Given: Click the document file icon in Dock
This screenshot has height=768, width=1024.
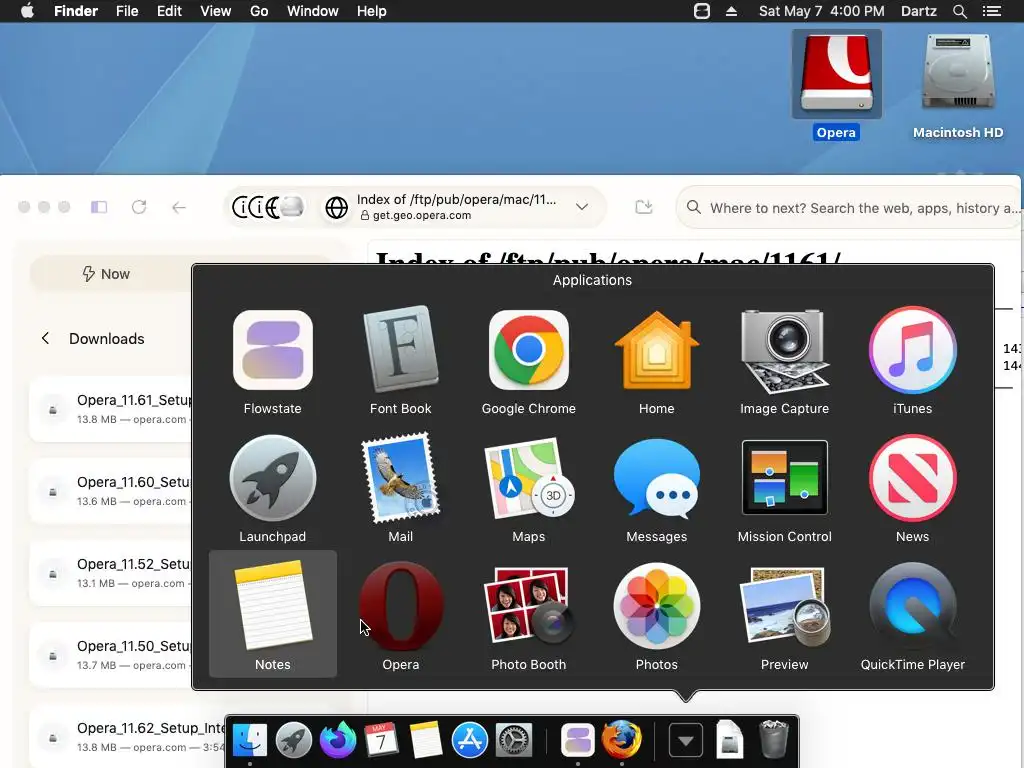Looking at the screenshot, I should click(x=729, y=740).
